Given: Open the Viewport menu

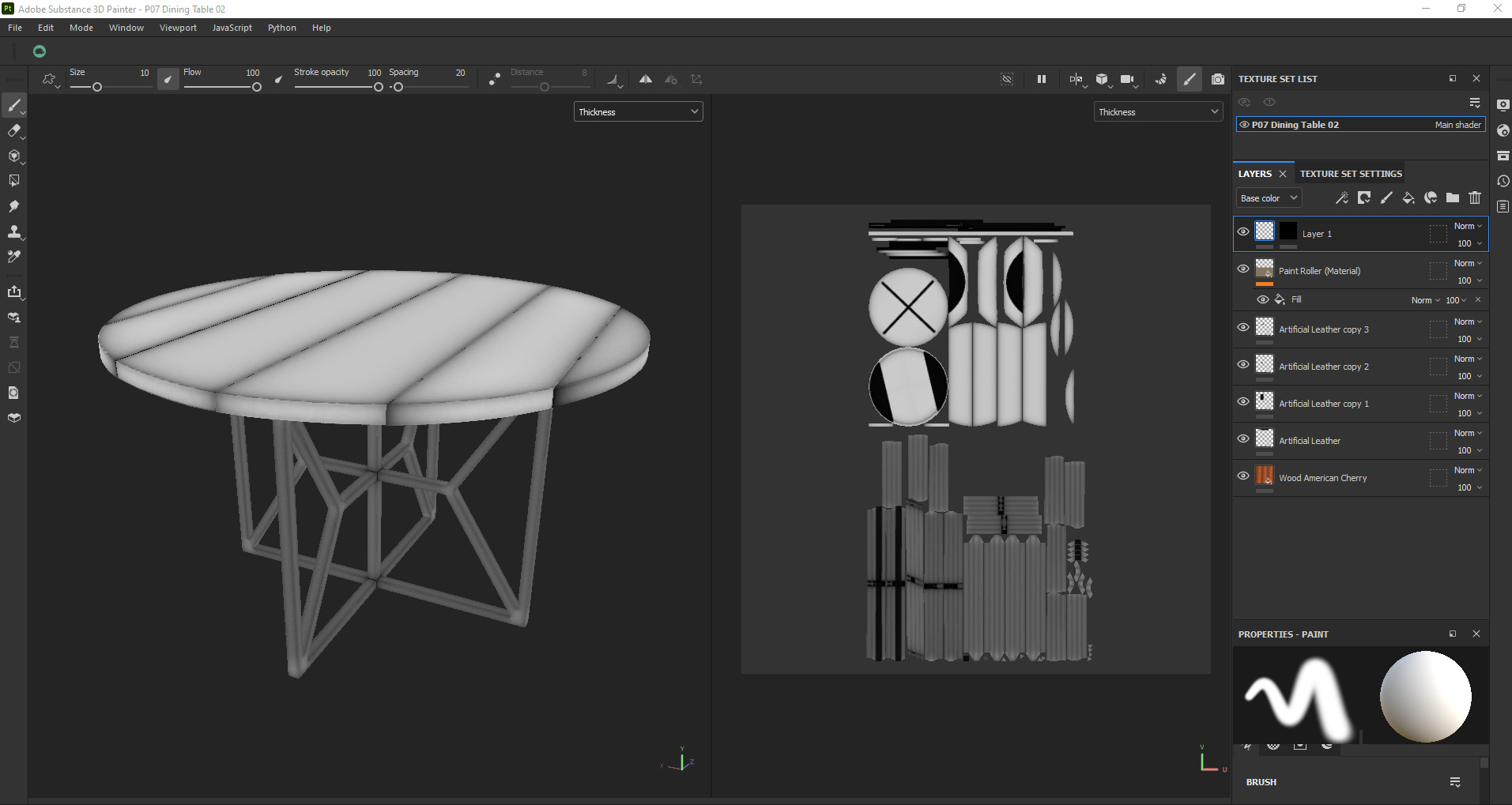Looking at the screenshot, I should (x=178, y=28).
